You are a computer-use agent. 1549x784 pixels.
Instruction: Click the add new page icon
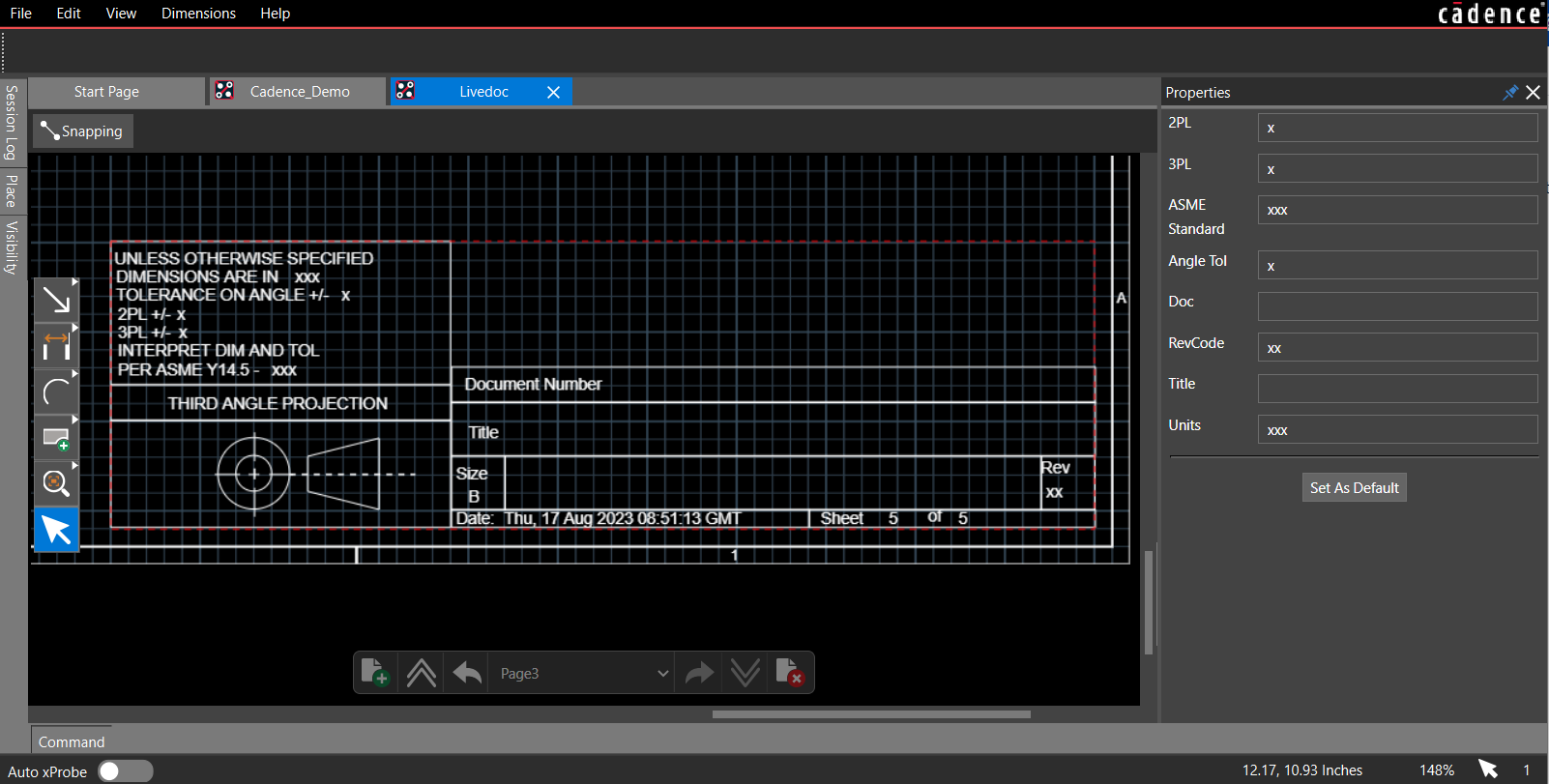click(375, 672)
